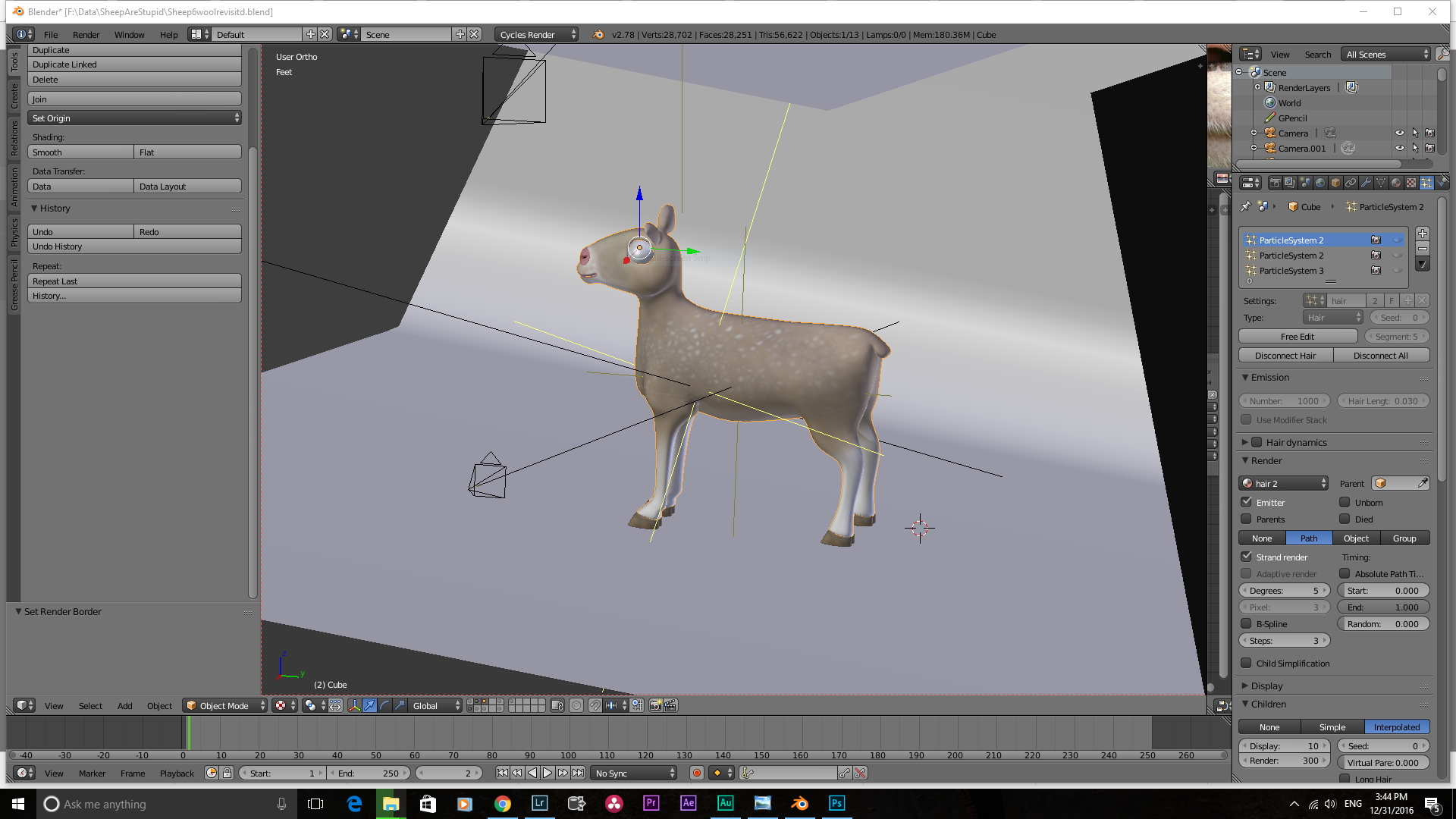The width and height of the screenshot is (1456, 819).
Task: Open the Object properties tab (orange cube)
Action: point(1335,183)
